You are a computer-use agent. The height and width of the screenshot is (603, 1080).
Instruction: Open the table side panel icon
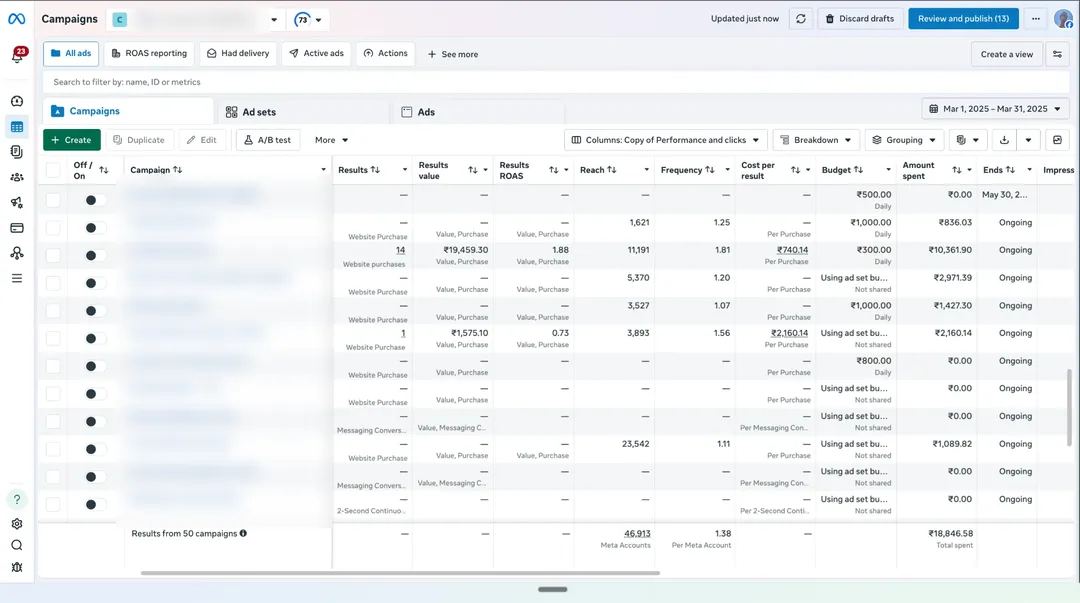click(x=1057, y=140)
